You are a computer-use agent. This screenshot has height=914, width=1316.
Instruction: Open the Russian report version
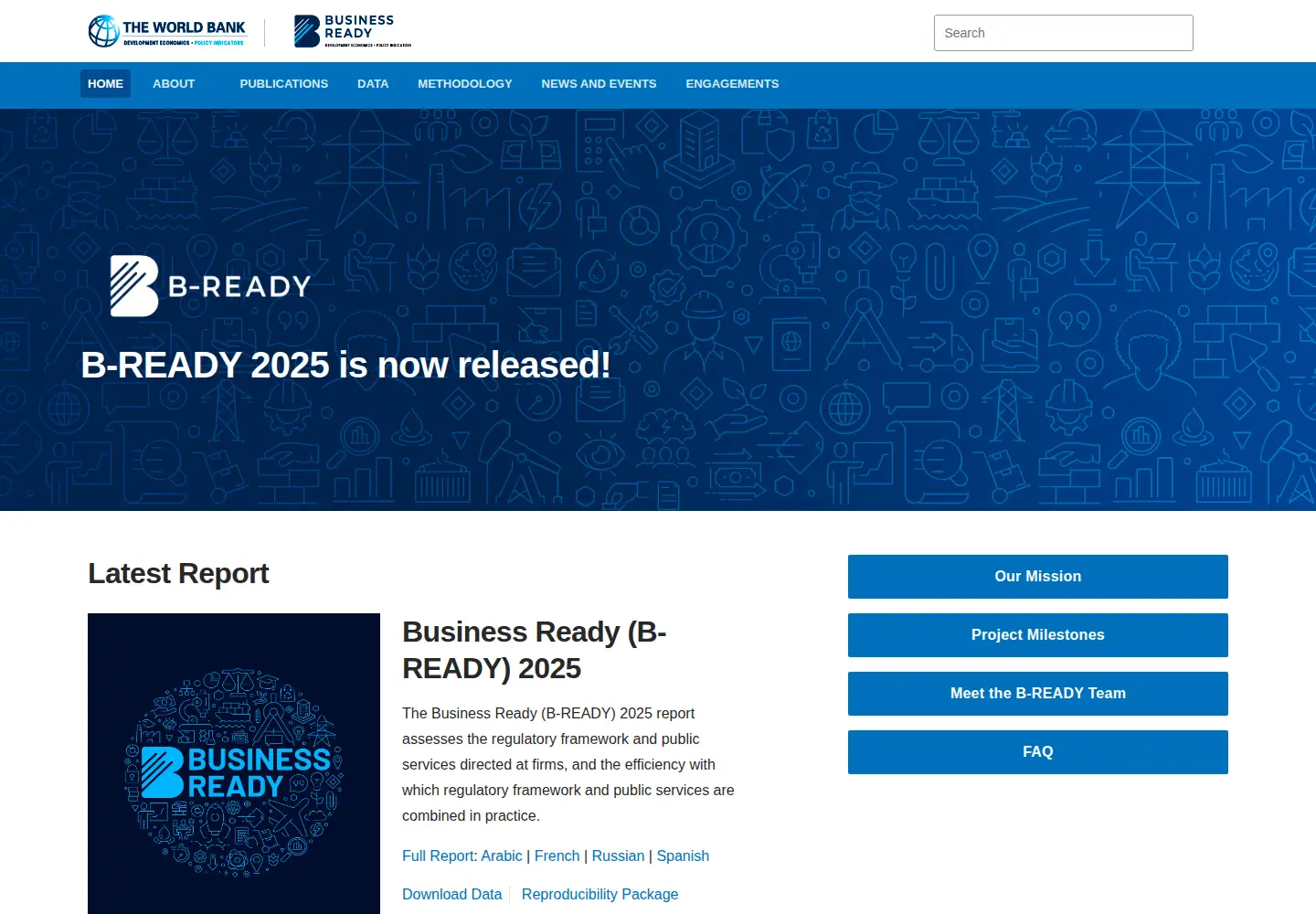click(618, 856)
